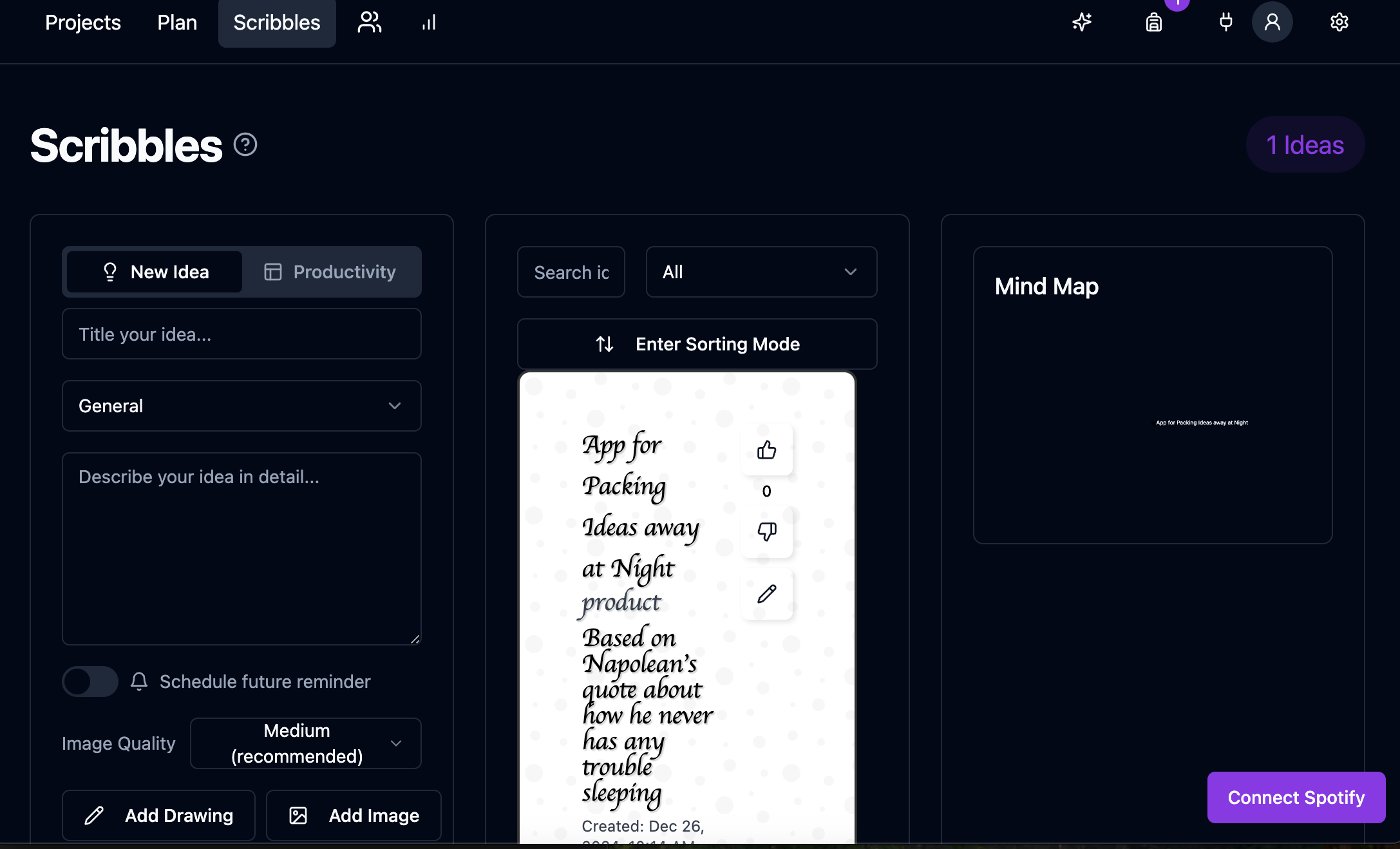Open the Image Quality Medium dropdown
The width and height of the screenshot is (1400, 849).
click(x=306, y=743)
